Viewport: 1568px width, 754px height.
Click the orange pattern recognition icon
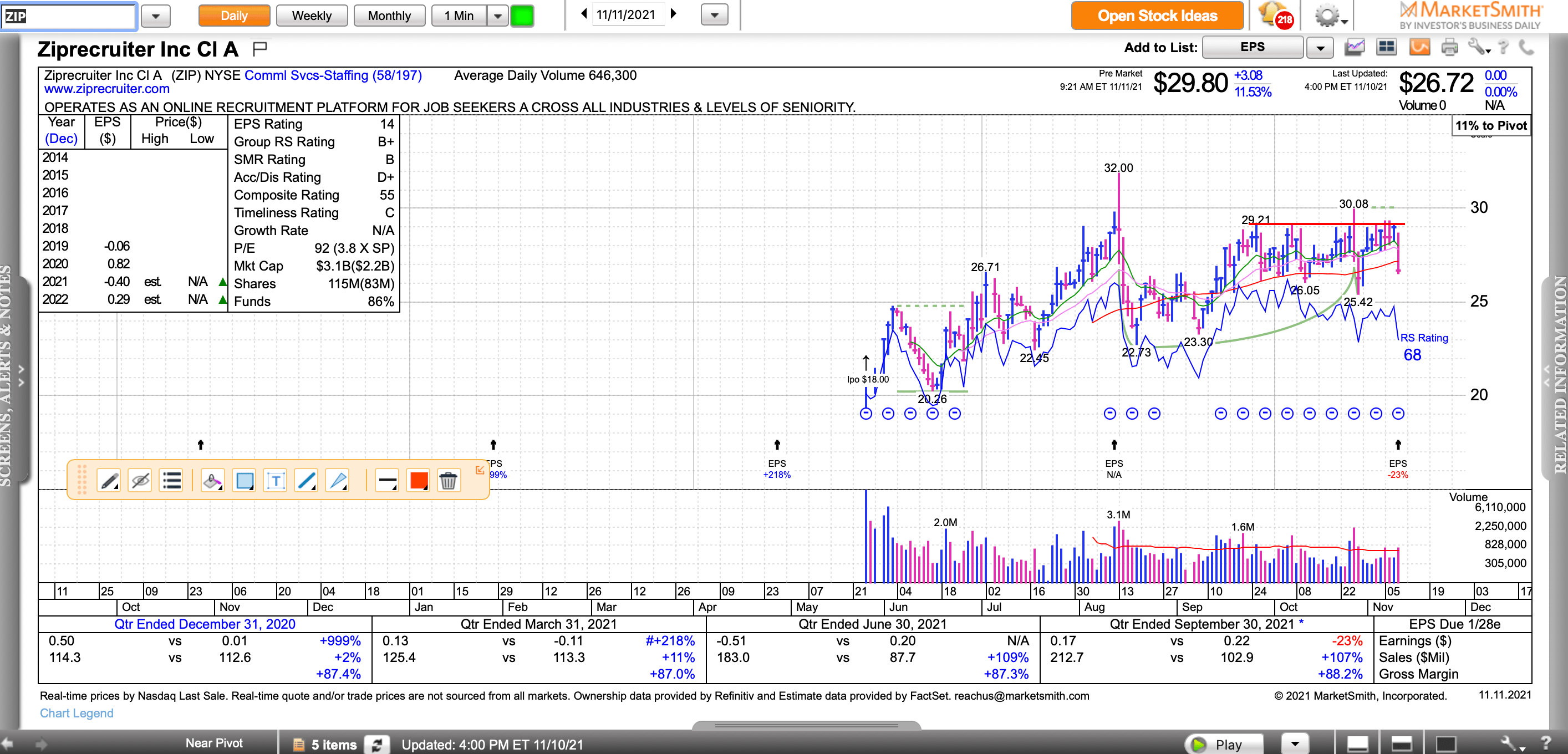pyautogui.click(x=1419, y=47)
